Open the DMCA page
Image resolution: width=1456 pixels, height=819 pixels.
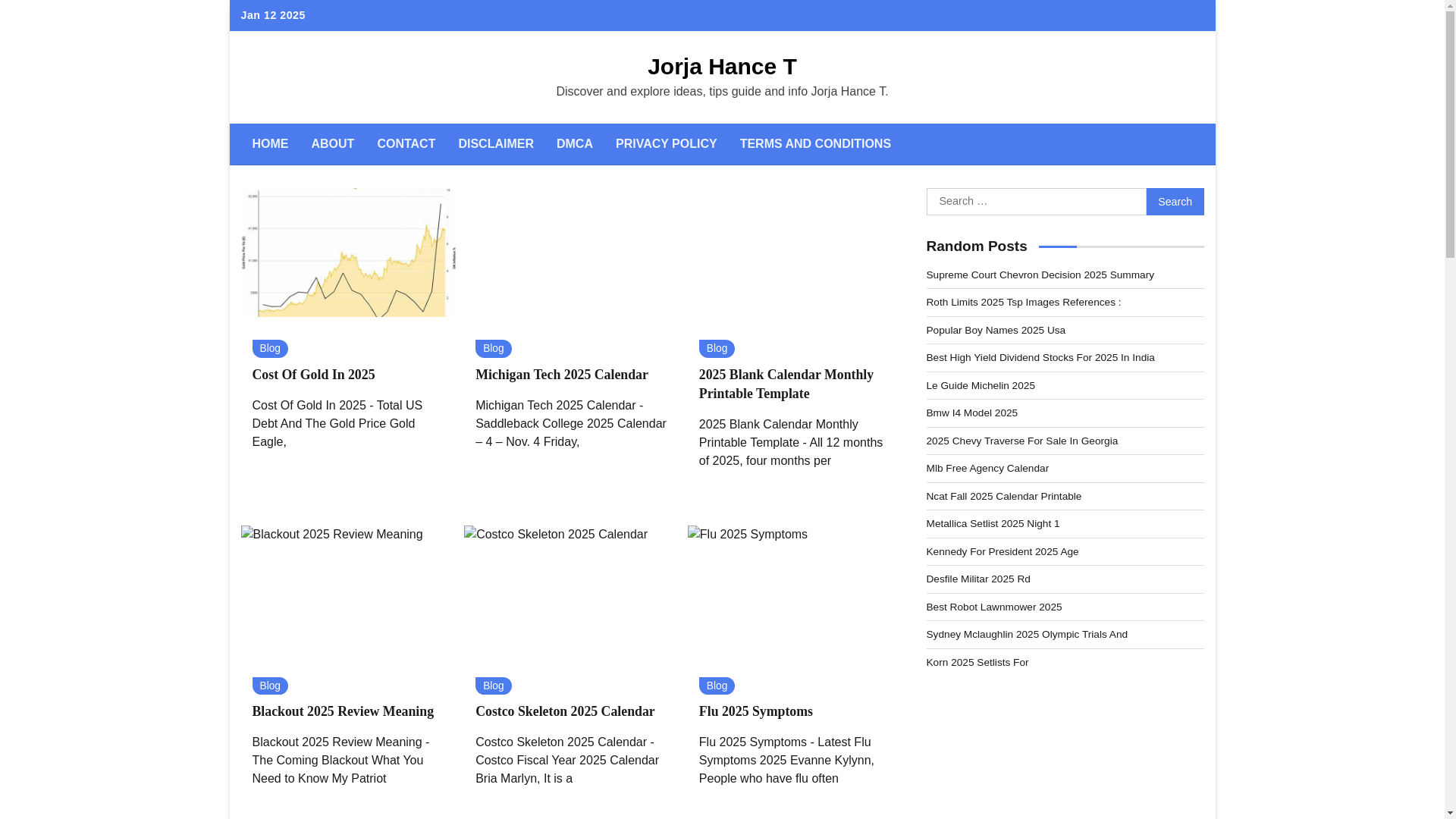574,144
